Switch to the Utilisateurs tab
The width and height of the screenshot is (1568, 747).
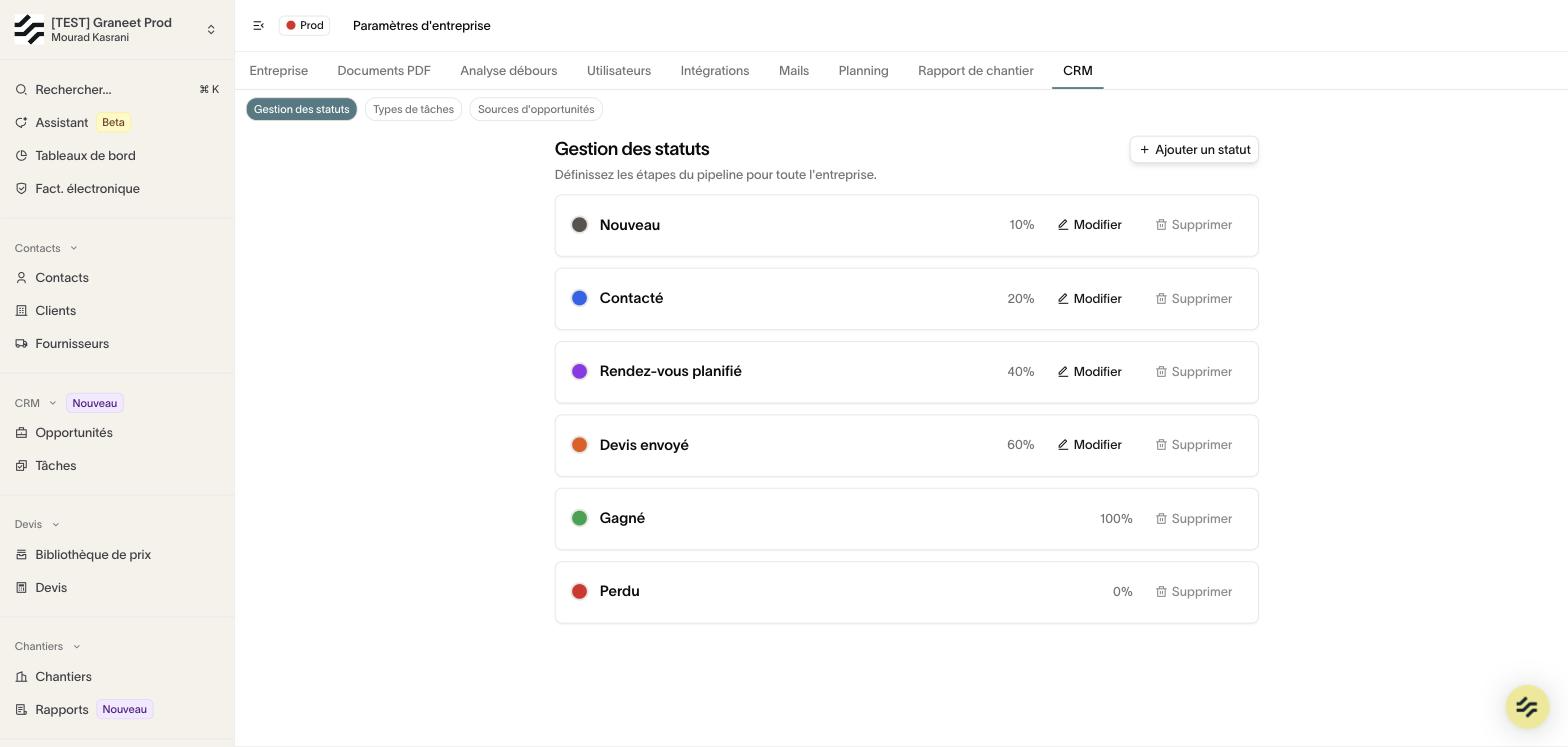(x=619, y=71)
